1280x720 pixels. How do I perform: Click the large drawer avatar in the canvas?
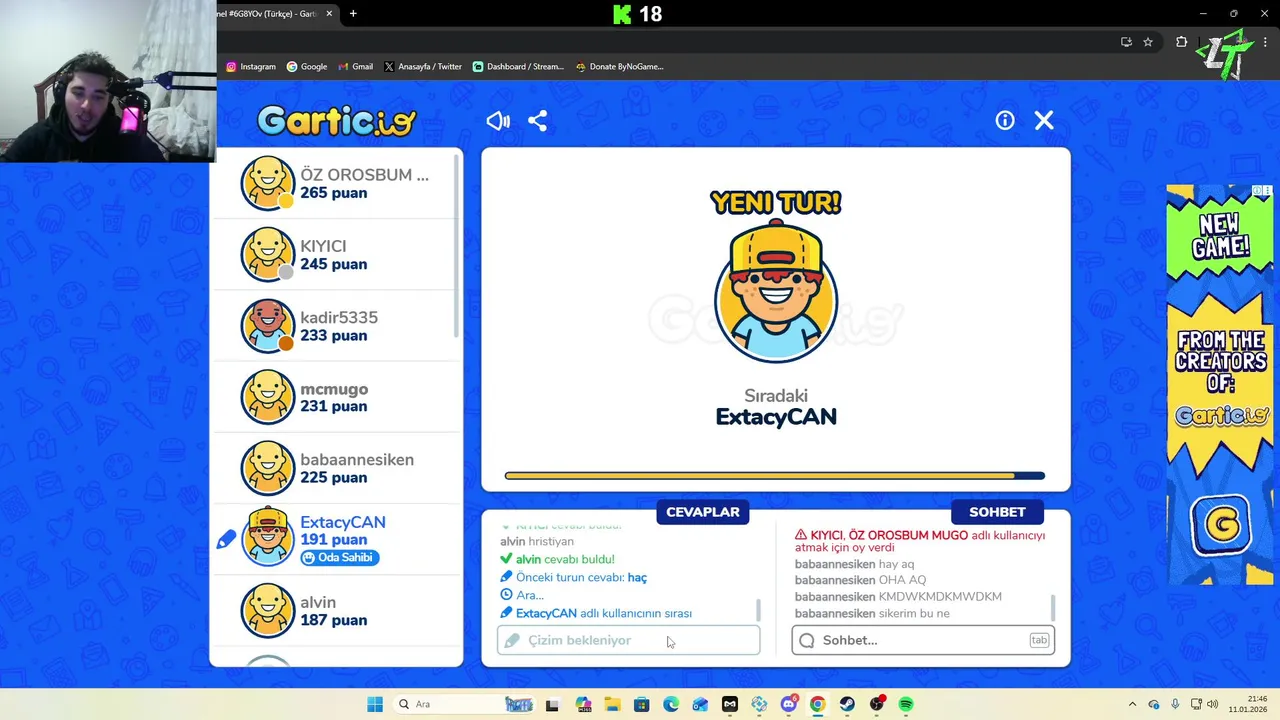(776, 292)
